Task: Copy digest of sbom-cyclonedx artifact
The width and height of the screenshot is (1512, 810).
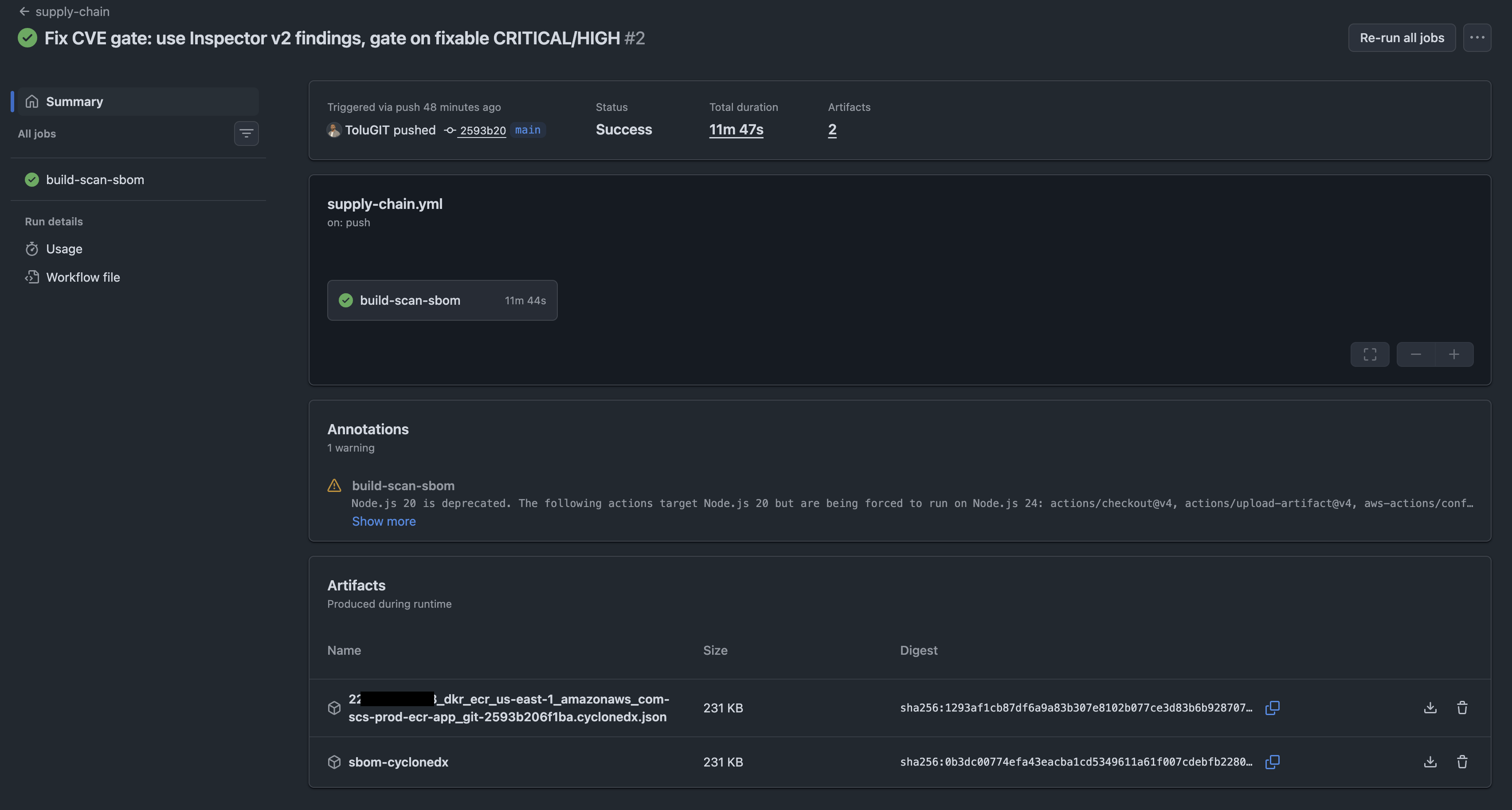Action: (1273, 762)
